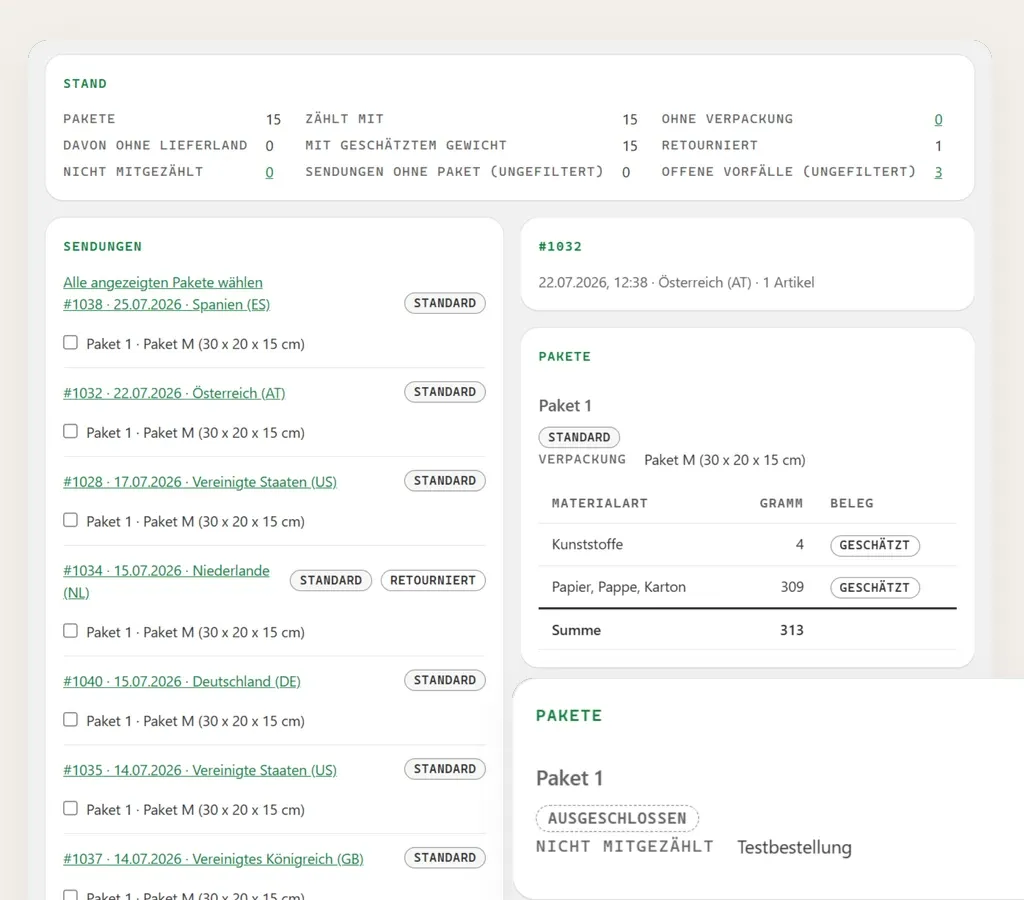
Task: Click the Standard badge on shipment #1038
Action: point(445,303)
